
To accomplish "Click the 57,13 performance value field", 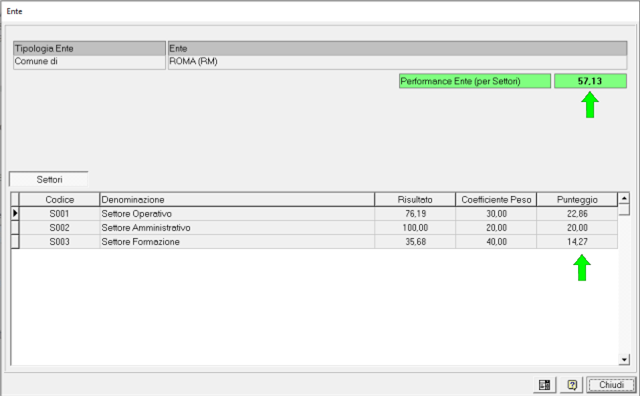I will (x=590, y=81).
